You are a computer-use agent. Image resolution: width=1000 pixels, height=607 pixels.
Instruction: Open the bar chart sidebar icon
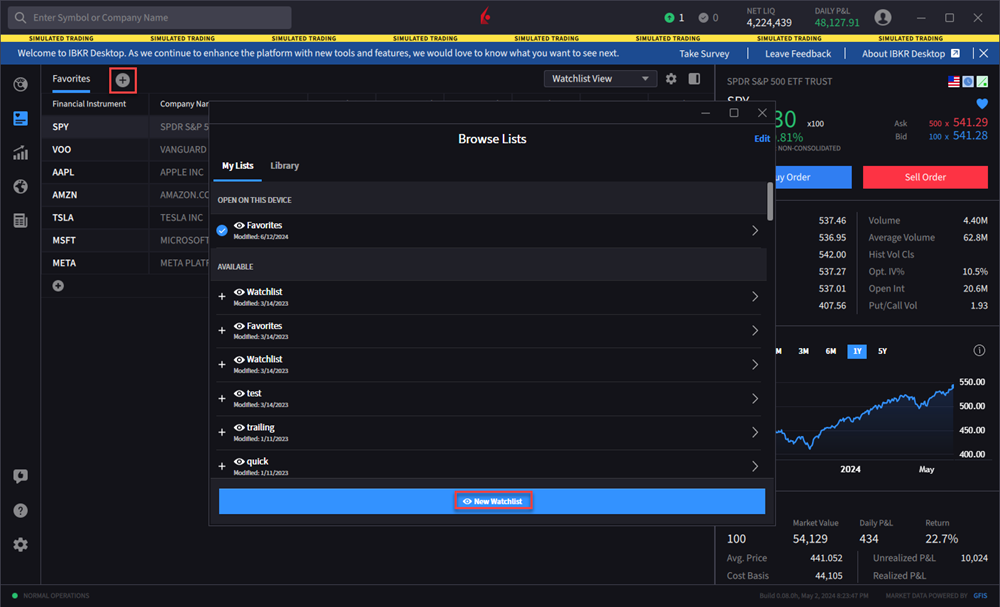[x=20, y=152]
